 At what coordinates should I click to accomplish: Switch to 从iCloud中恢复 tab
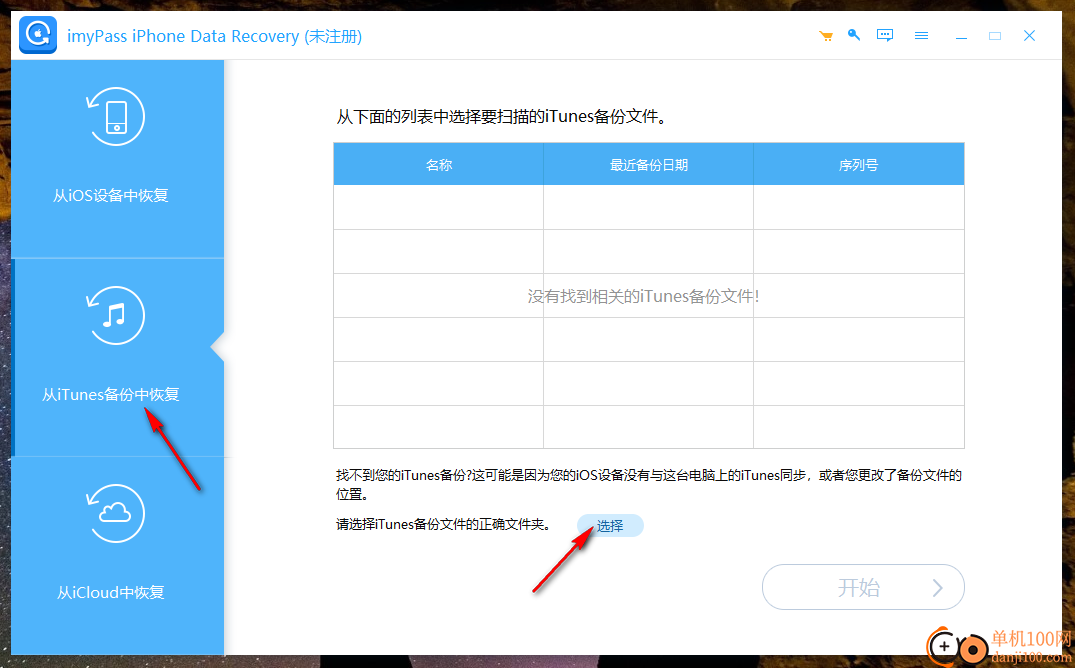click(x=117, y=556)
